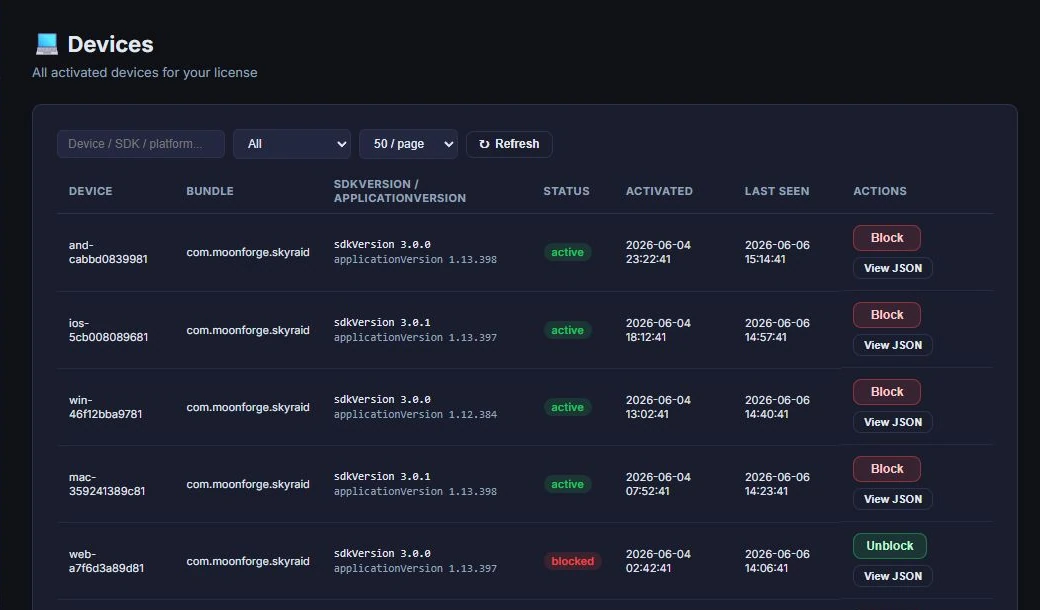Click active badge in ios-5cb008089681 row
This screenshot has height=610, width=1040.
[x=567, y=330]
